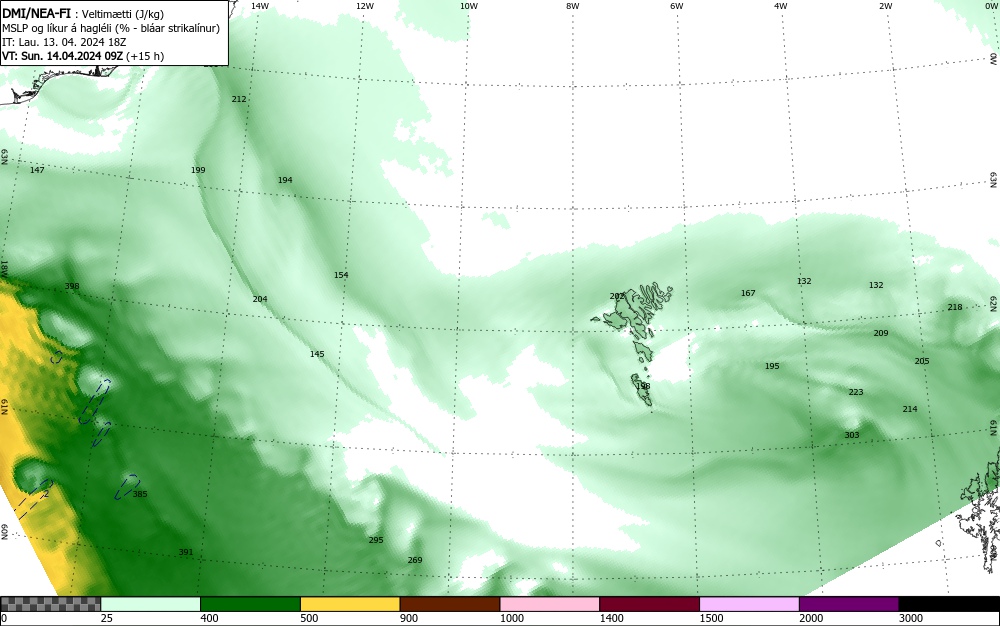This screenshot has height=626, width=1000.
Task: Click the map value "154"
Action: coord(341,275)
